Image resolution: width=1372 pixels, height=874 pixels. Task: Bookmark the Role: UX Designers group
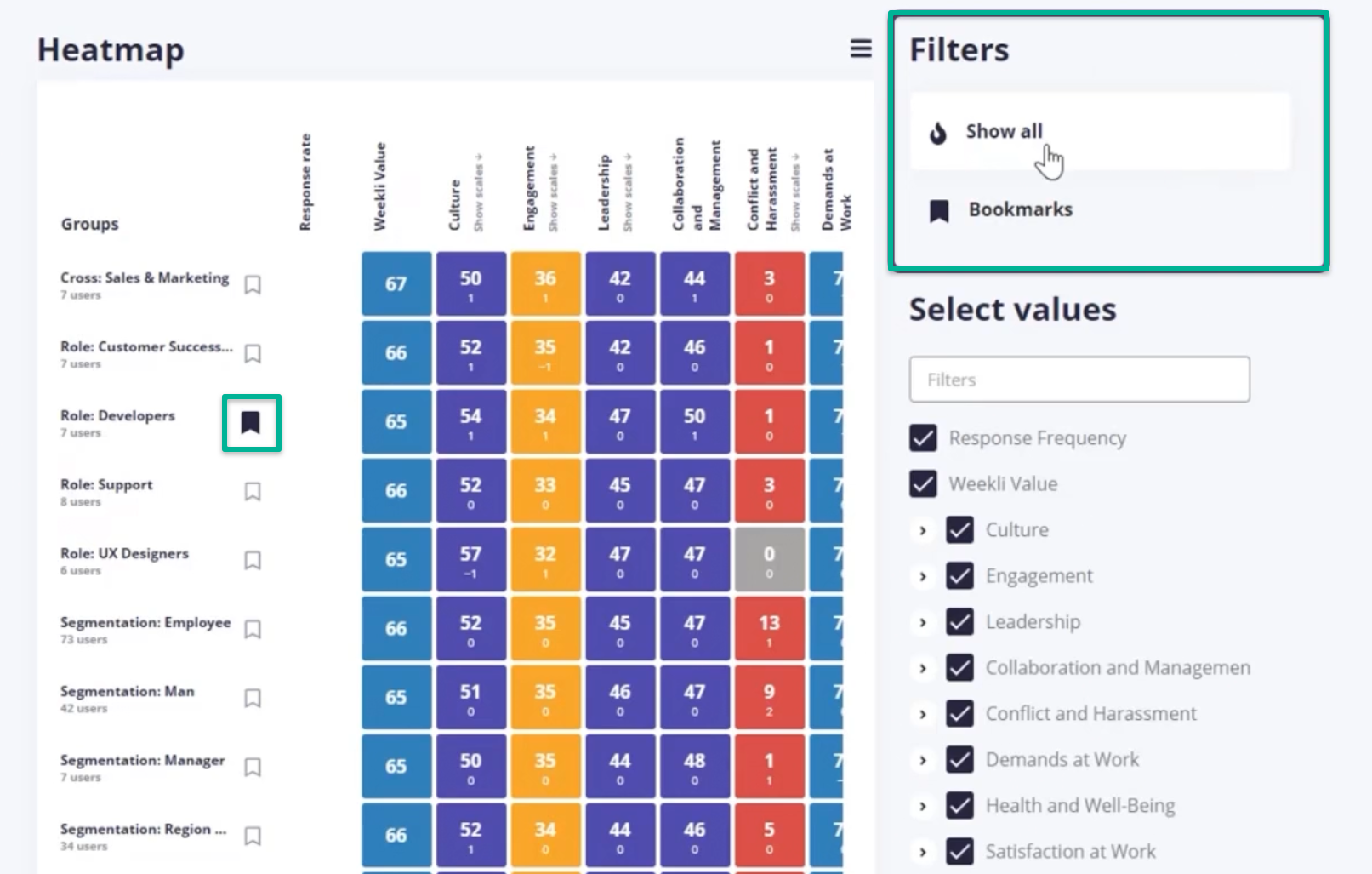click(253, 560)
